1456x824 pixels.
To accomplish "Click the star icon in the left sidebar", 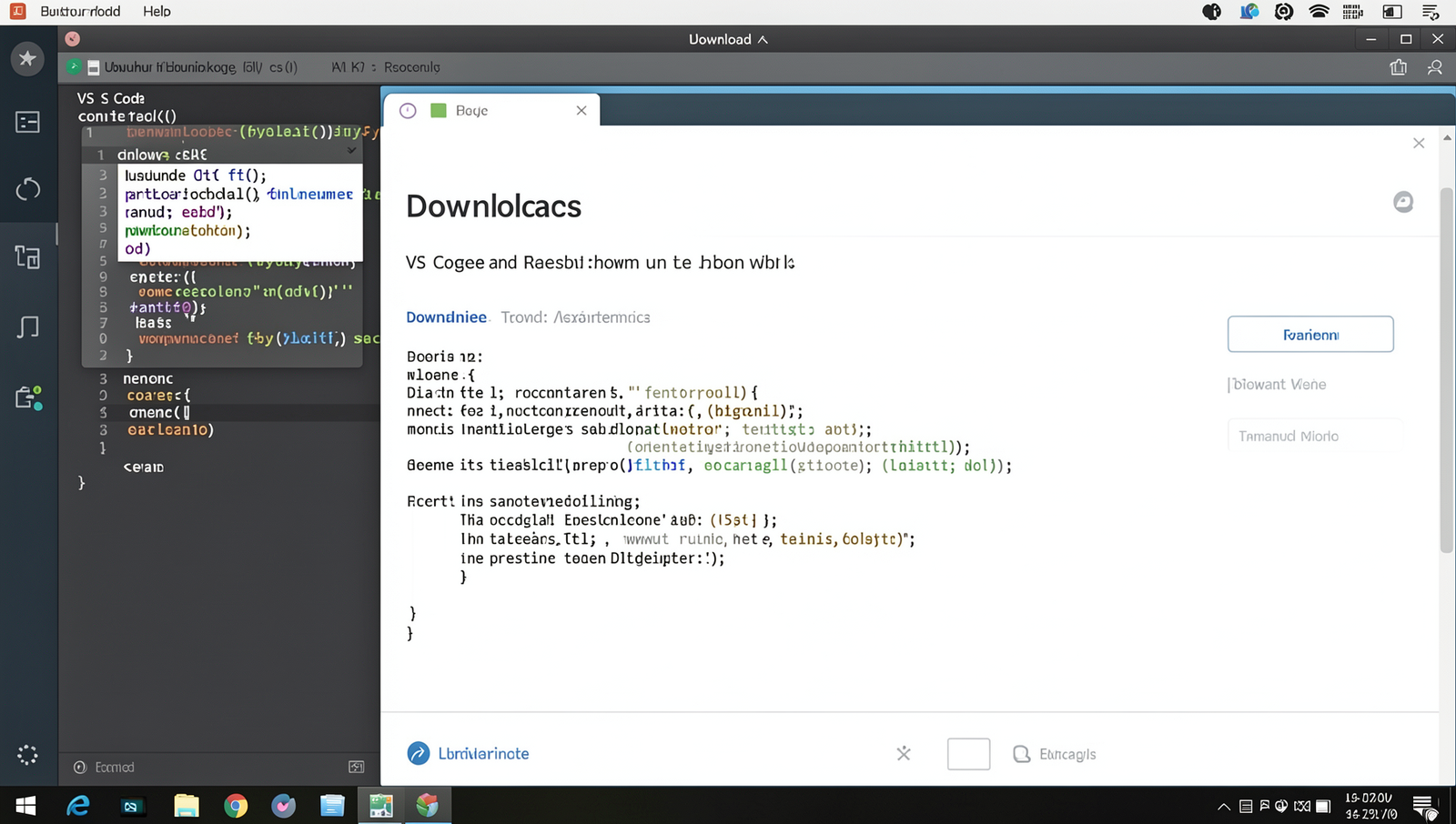I will 27,58.
